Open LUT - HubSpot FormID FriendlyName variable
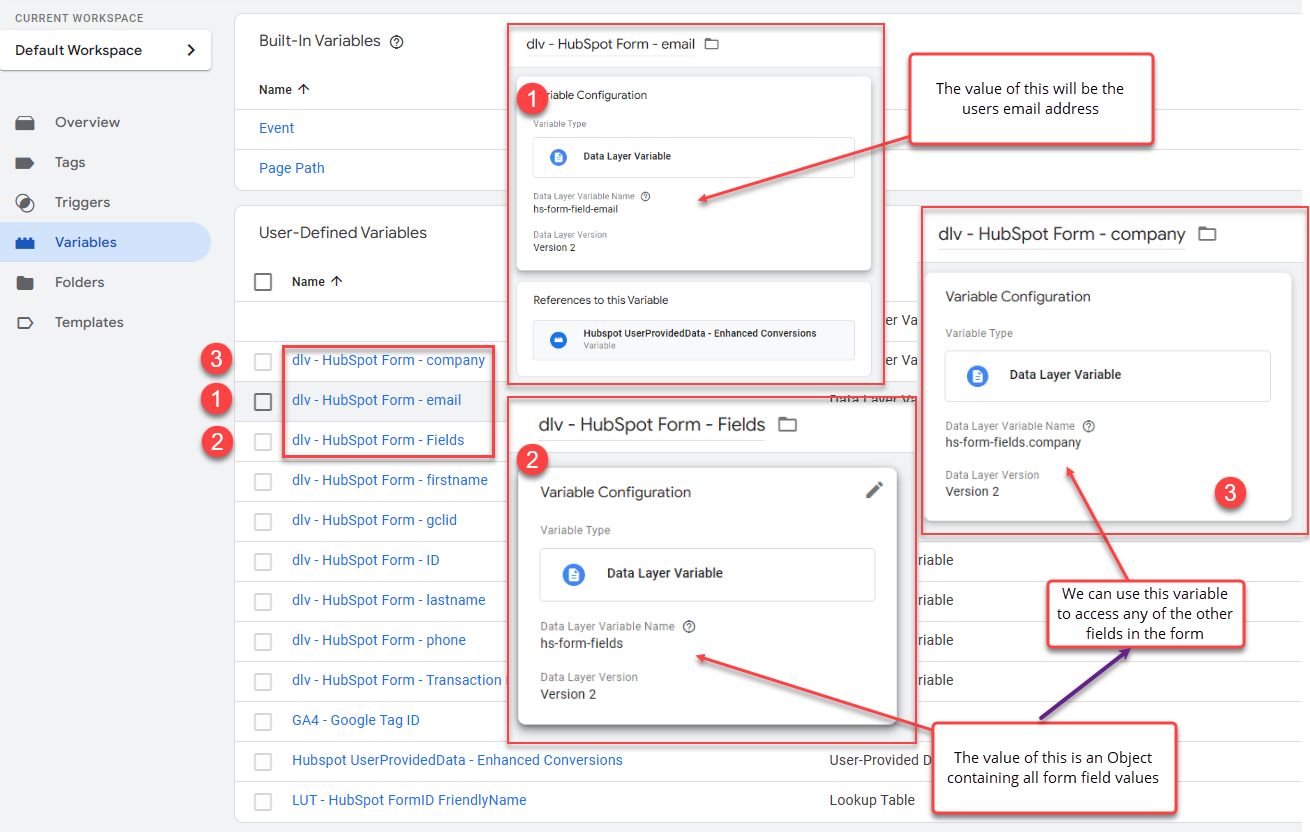Screen dimensions: 1310x832 409,800
